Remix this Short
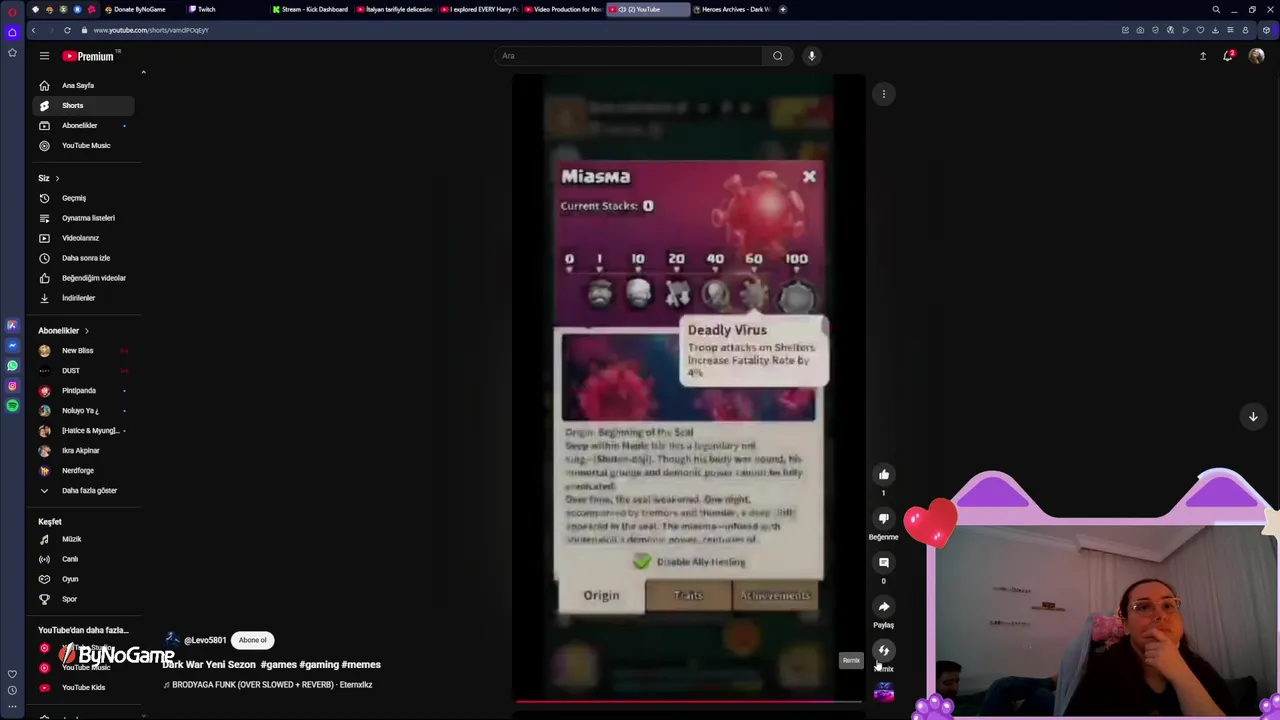The width and height of the screenshot is (1280, 720). click(x=884, y=651)
